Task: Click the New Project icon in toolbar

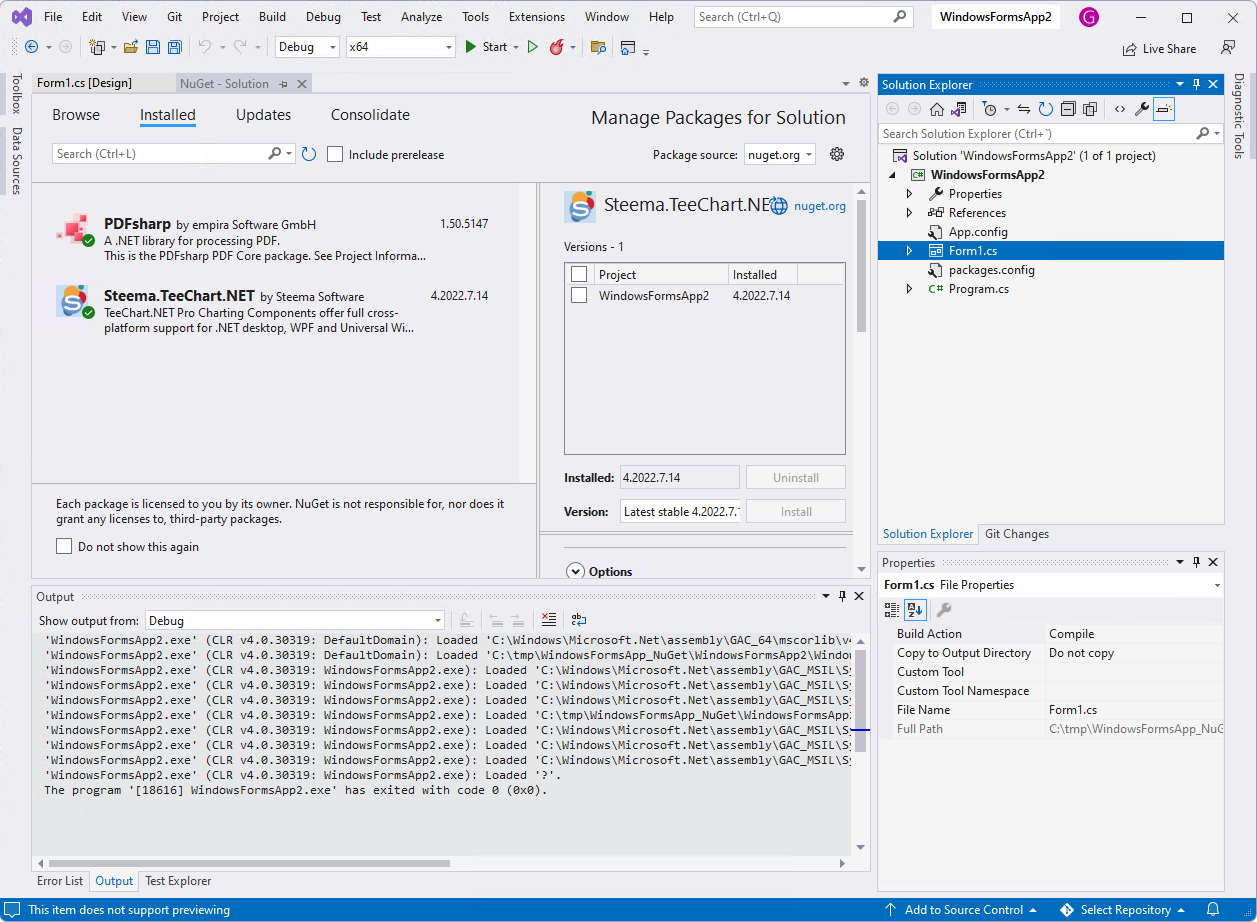Action: [97, 47]
